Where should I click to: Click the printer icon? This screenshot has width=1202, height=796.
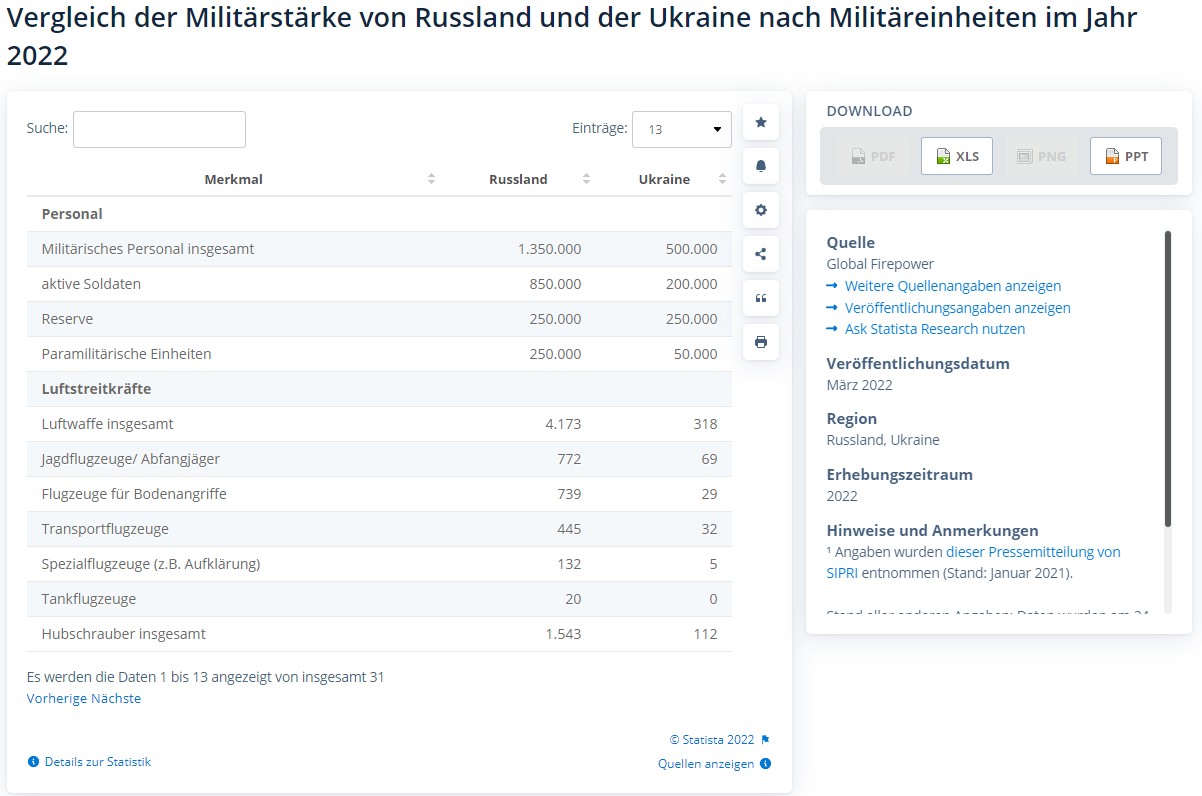point(761,342)
